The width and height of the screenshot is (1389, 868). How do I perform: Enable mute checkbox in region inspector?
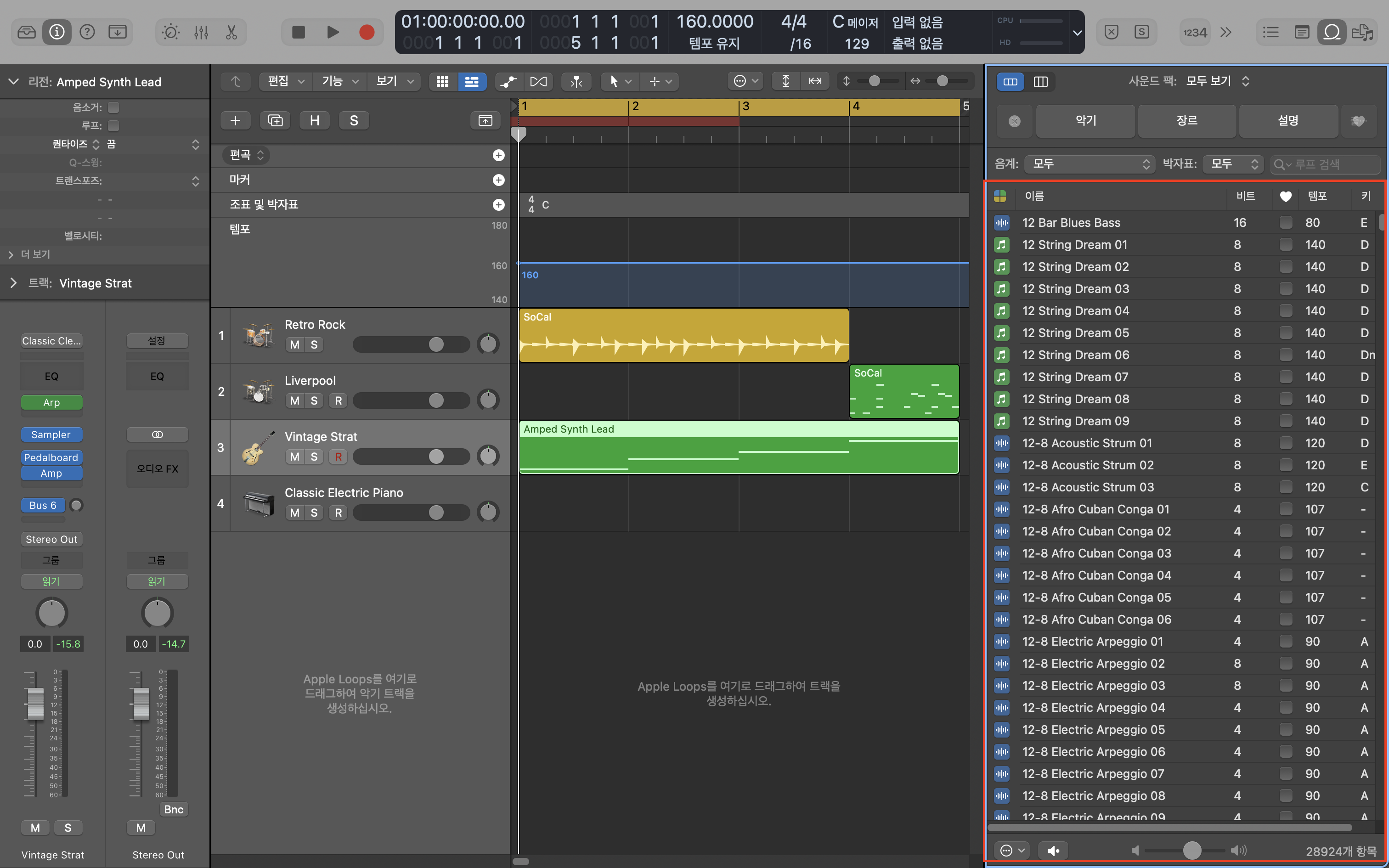[113, 107]
